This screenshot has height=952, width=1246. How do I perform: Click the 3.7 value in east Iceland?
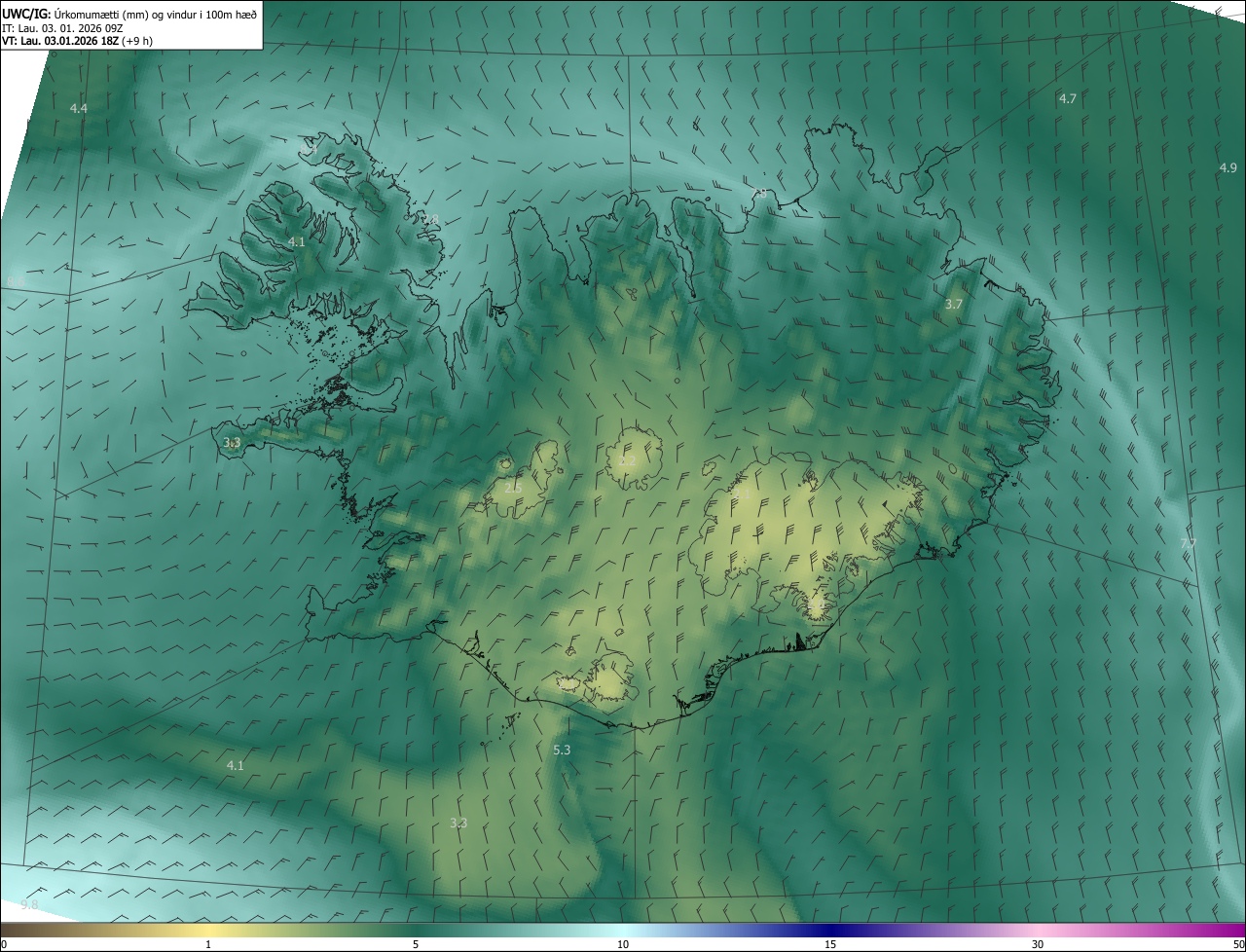coord(954,305)
